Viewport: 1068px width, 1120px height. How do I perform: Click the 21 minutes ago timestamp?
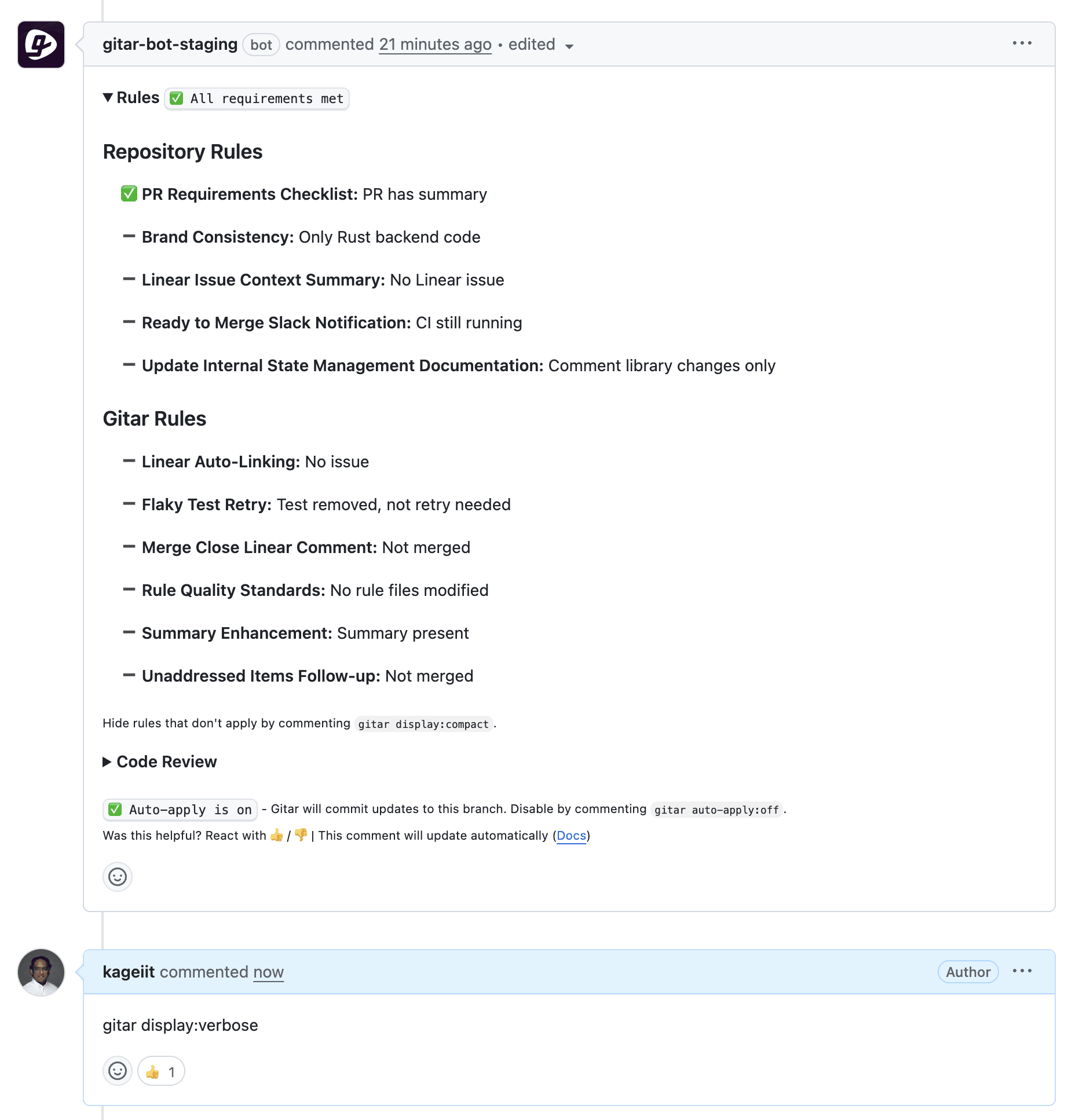[x=435, y=45]
